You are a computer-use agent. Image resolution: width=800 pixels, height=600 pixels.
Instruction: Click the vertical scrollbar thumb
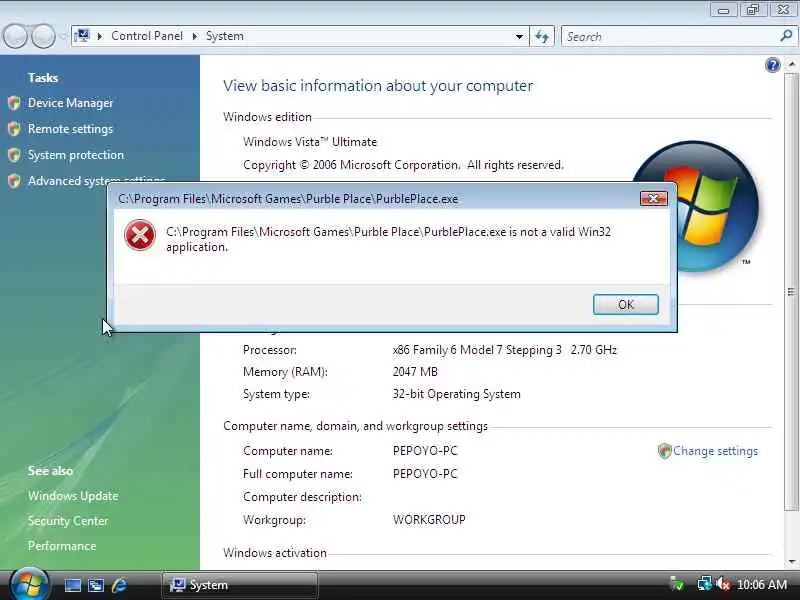[x=791, y=291]
